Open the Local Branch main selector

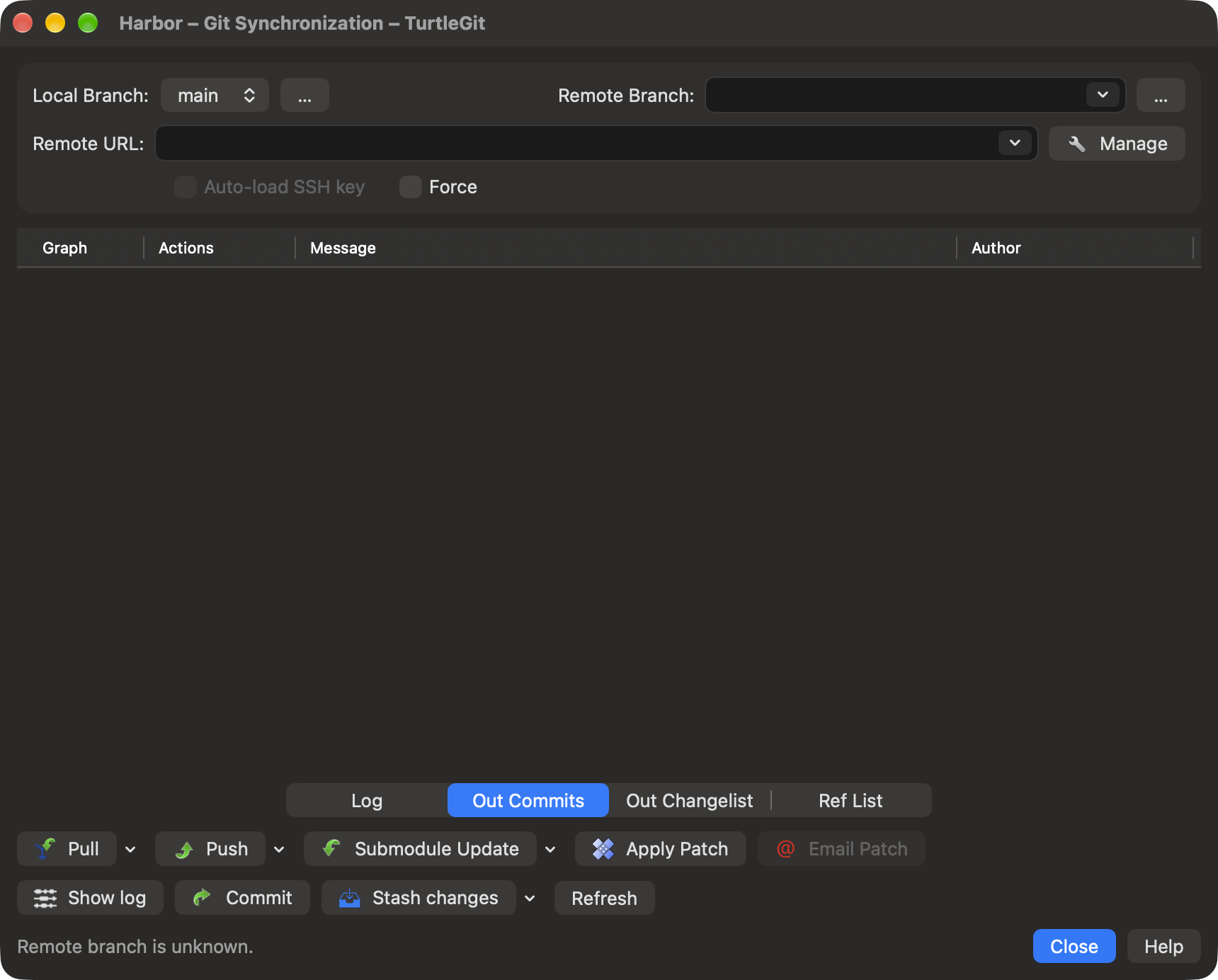215,95
